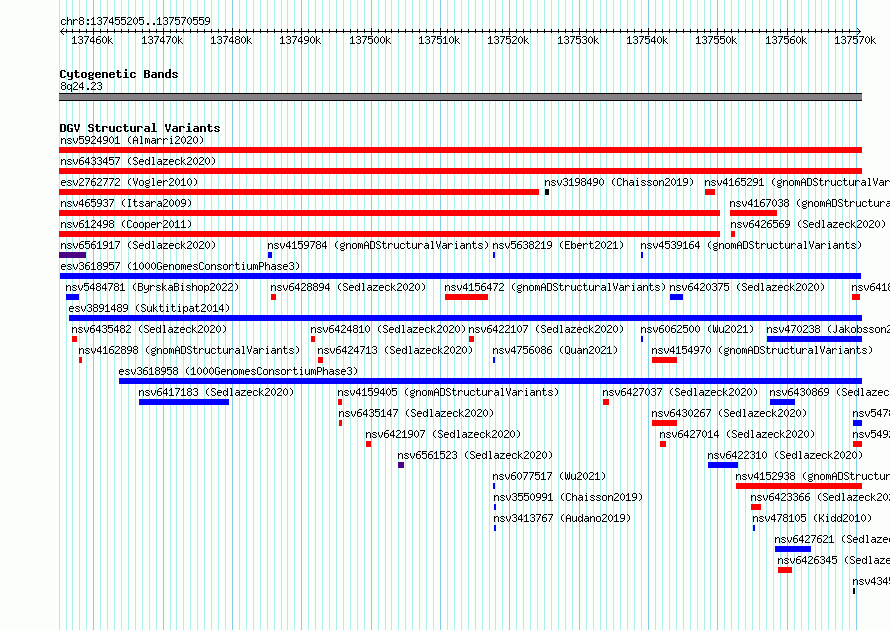Click the blue nsv4159784 variant marker
This screenshot has width=890, height=630.
(x=270, y=255)
